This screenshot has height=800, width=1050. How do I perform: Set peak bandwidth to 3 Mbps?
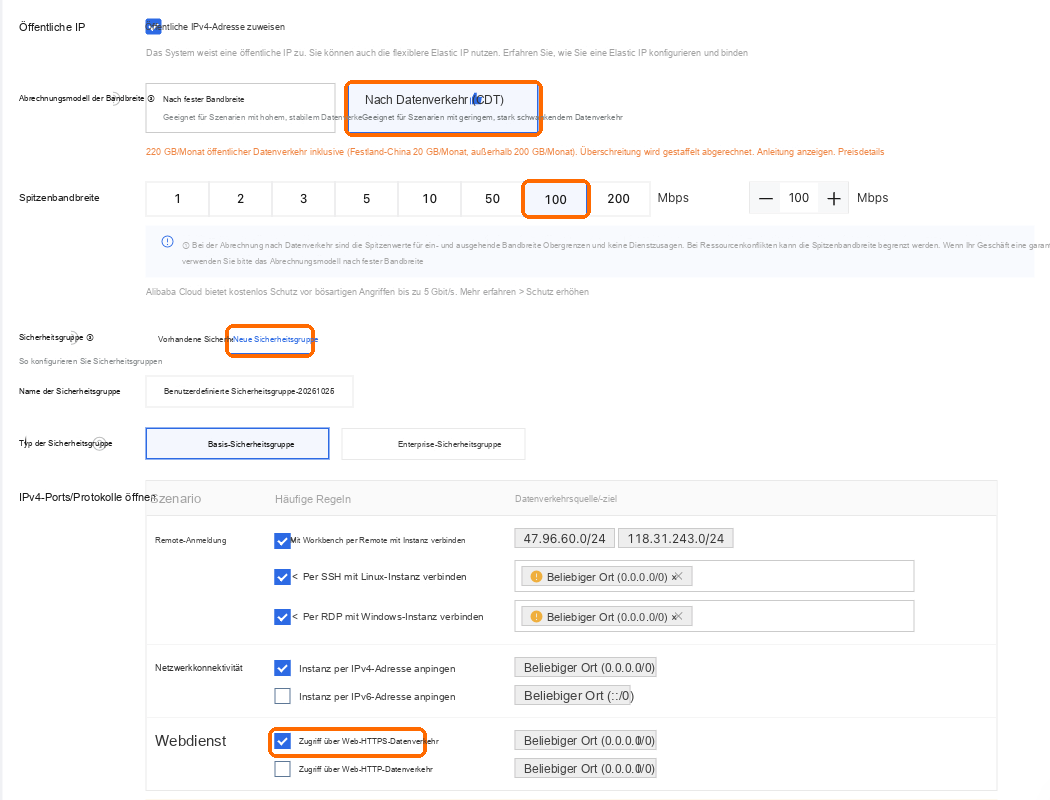point(303,199)
